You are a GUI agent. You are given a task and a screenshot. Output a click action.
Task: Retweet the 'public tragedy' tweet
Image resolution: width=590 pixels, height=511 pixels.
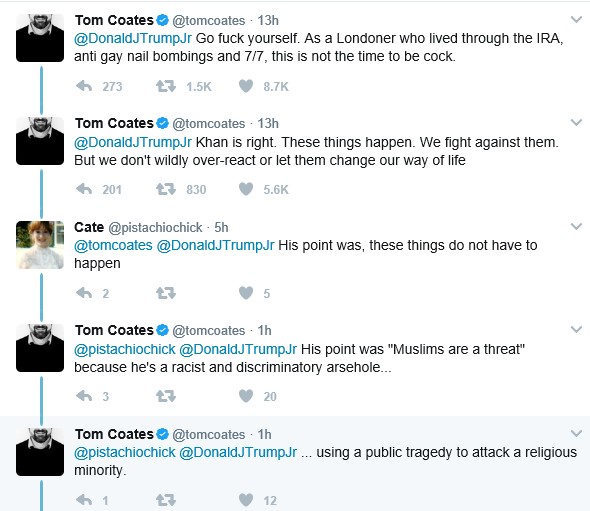point(166,500)
